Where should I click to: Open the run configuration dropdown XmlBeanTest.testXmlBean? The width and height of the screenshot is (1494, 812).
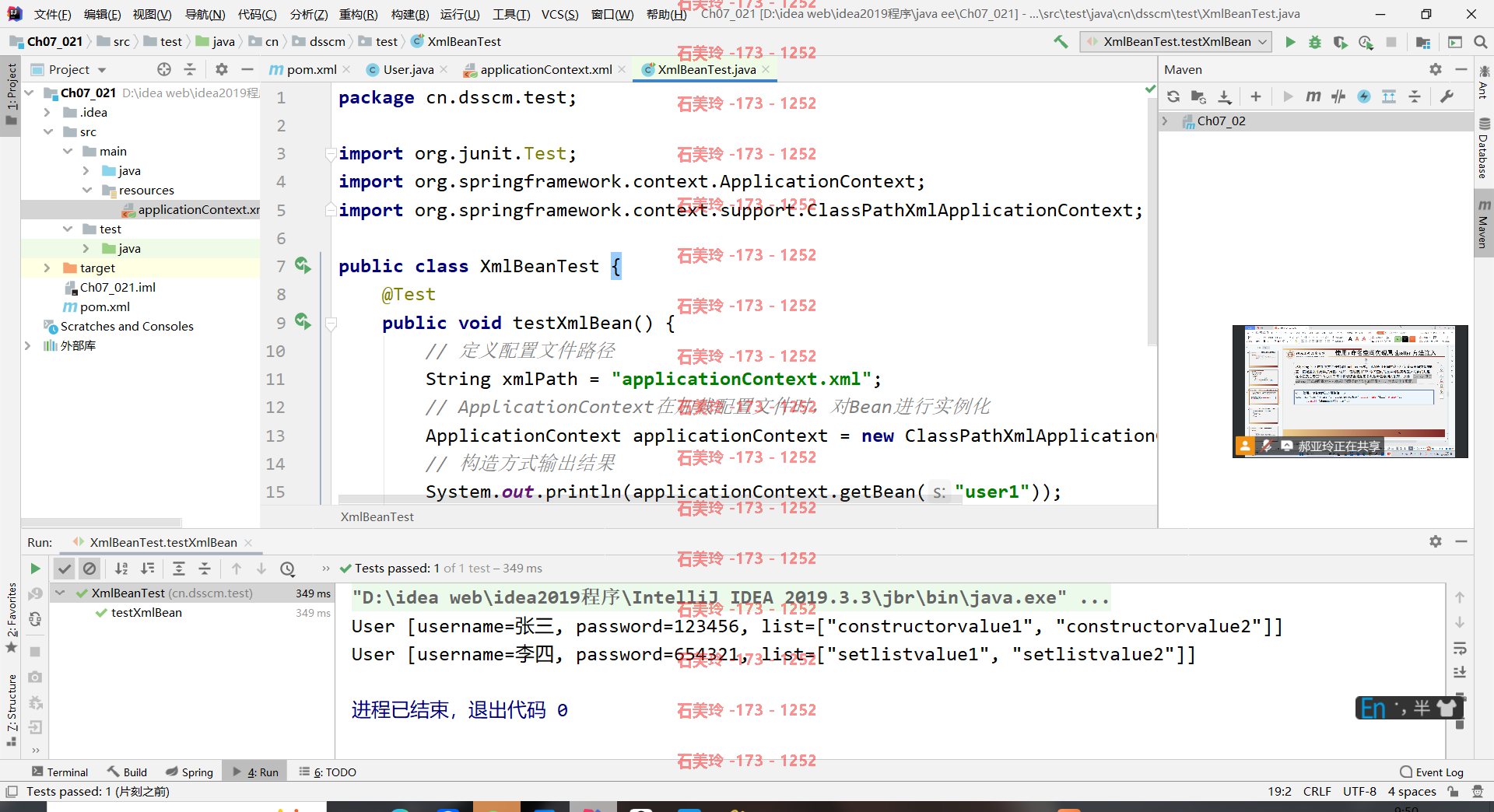tap(1176, 42)
